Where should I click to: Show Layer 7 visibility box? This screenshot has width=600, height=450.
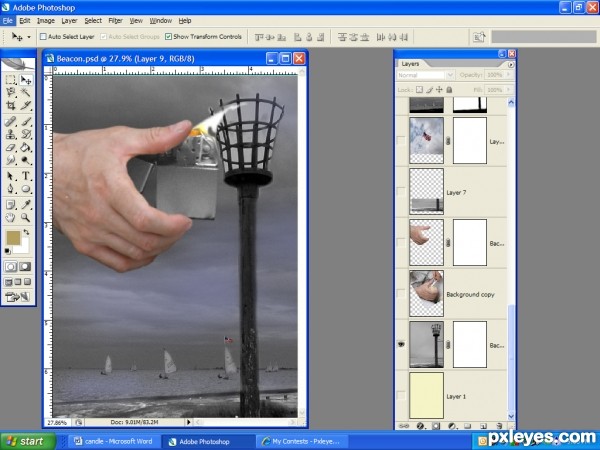click(401, 191)
